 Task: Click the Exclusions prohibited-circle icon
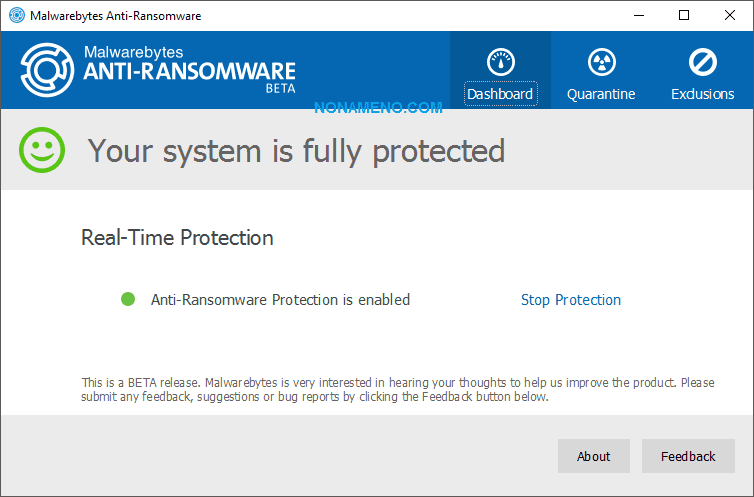pyautogui.click(x=702, y=62)
